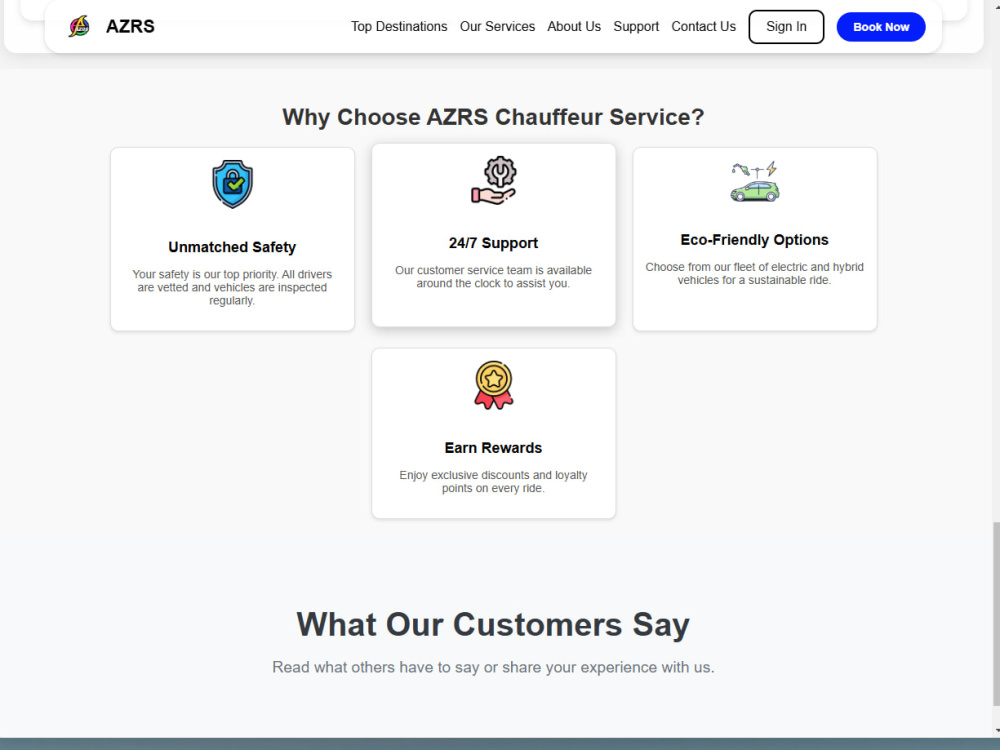Click the 'Read what others have to say' subtitle
Screen dimensions: 1000x750
pos(493,667)
